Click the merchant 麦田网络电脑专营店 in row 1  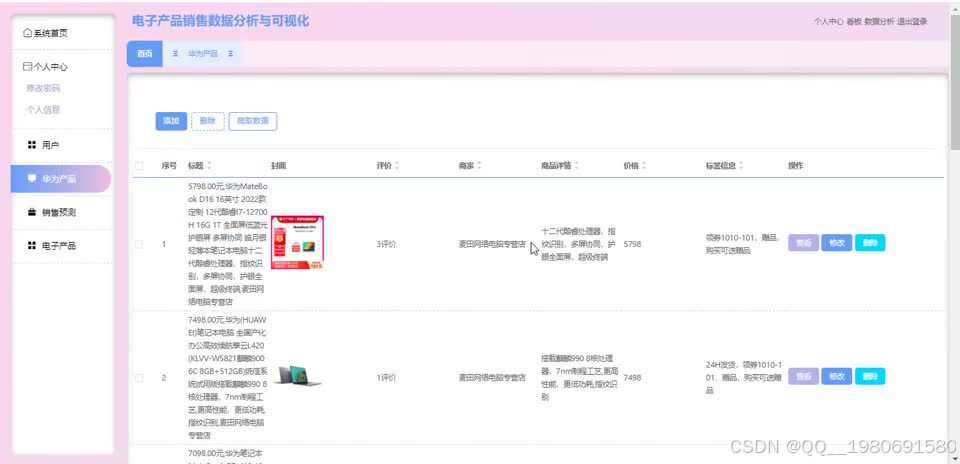tap(492, 244)
